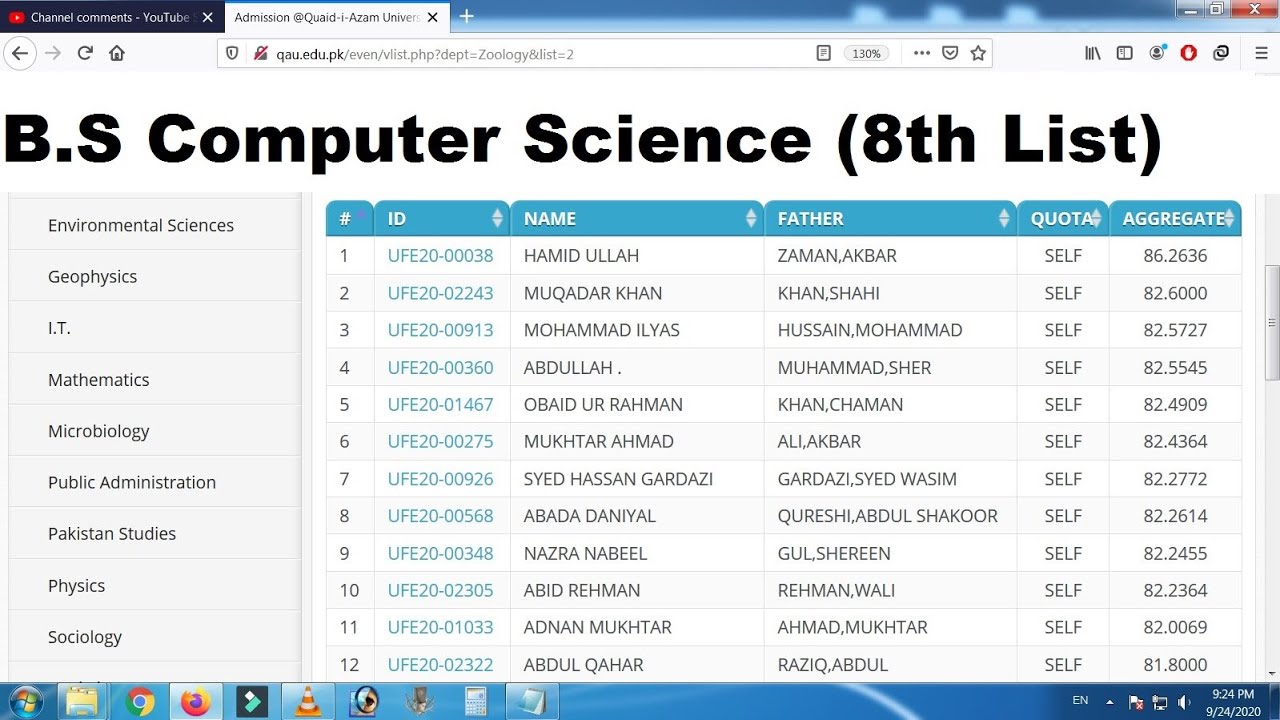The width and height of the screenshot is (1280, 720).
Task: Show tracking protection shield info
Action: [232, 54]
